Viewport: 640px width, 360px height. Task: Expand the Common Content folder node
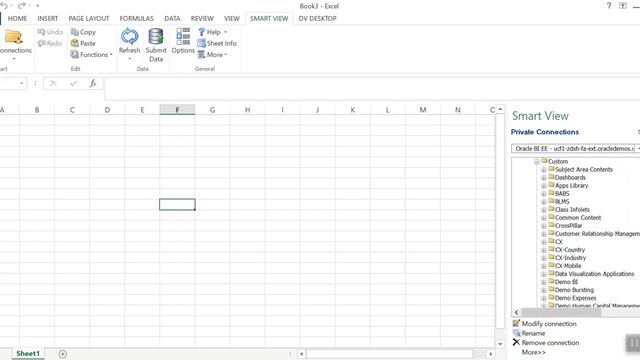pyautogui.click(x=544, y=218)
